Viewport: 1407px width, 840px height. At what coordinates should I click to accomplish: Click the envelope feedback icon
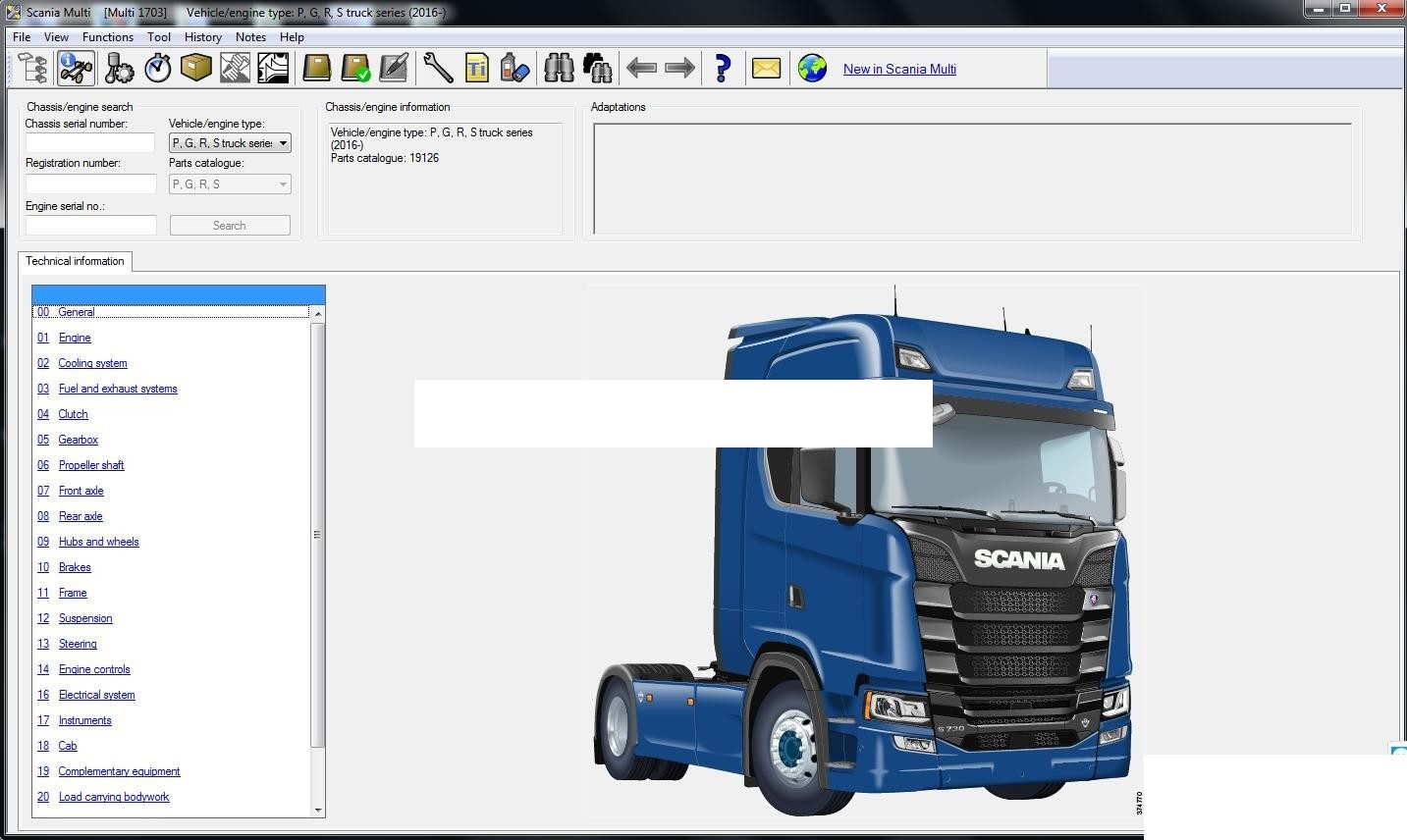[766, 68]
